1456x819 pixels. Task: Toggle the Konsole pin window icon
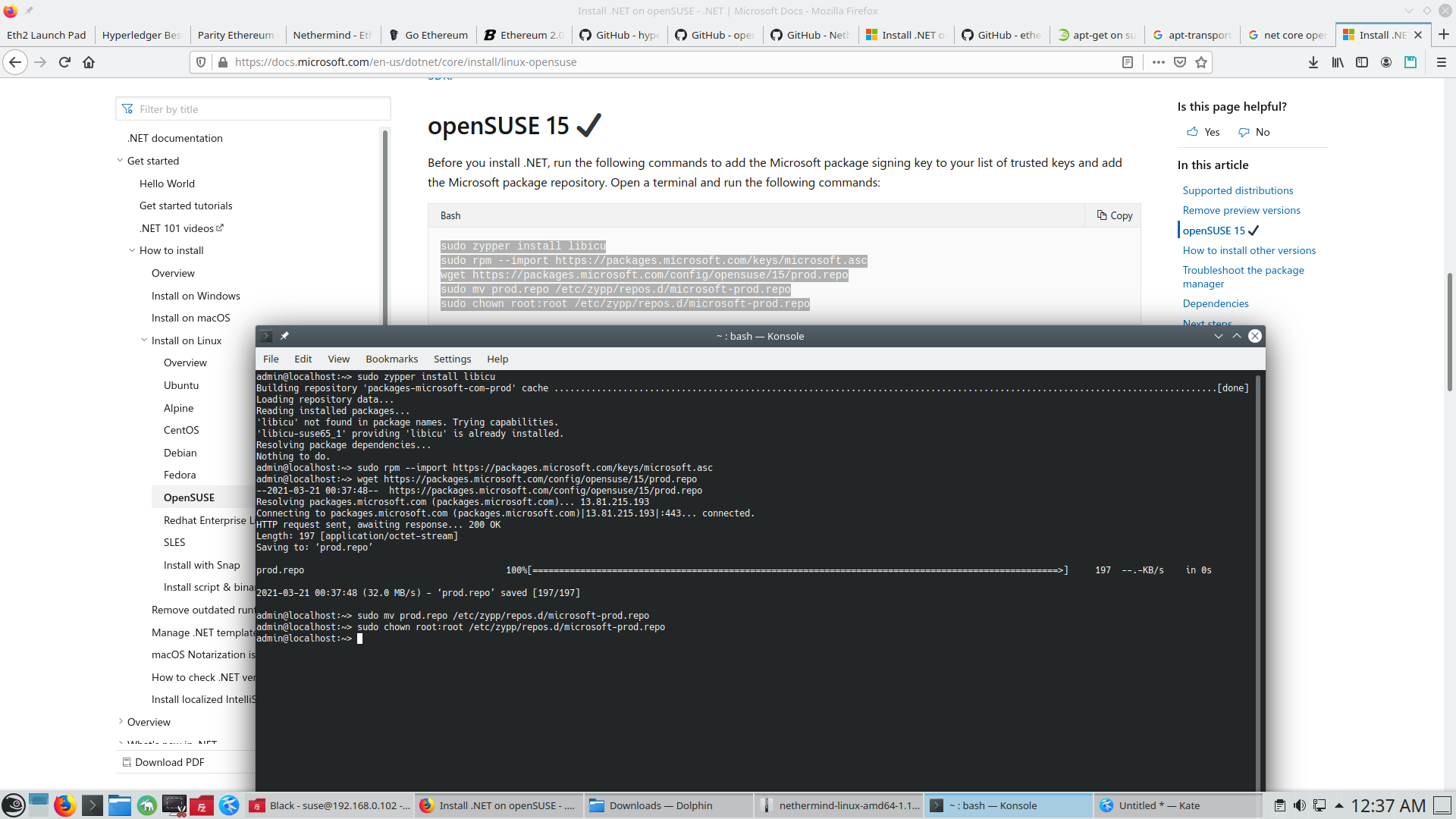point(284,336)
